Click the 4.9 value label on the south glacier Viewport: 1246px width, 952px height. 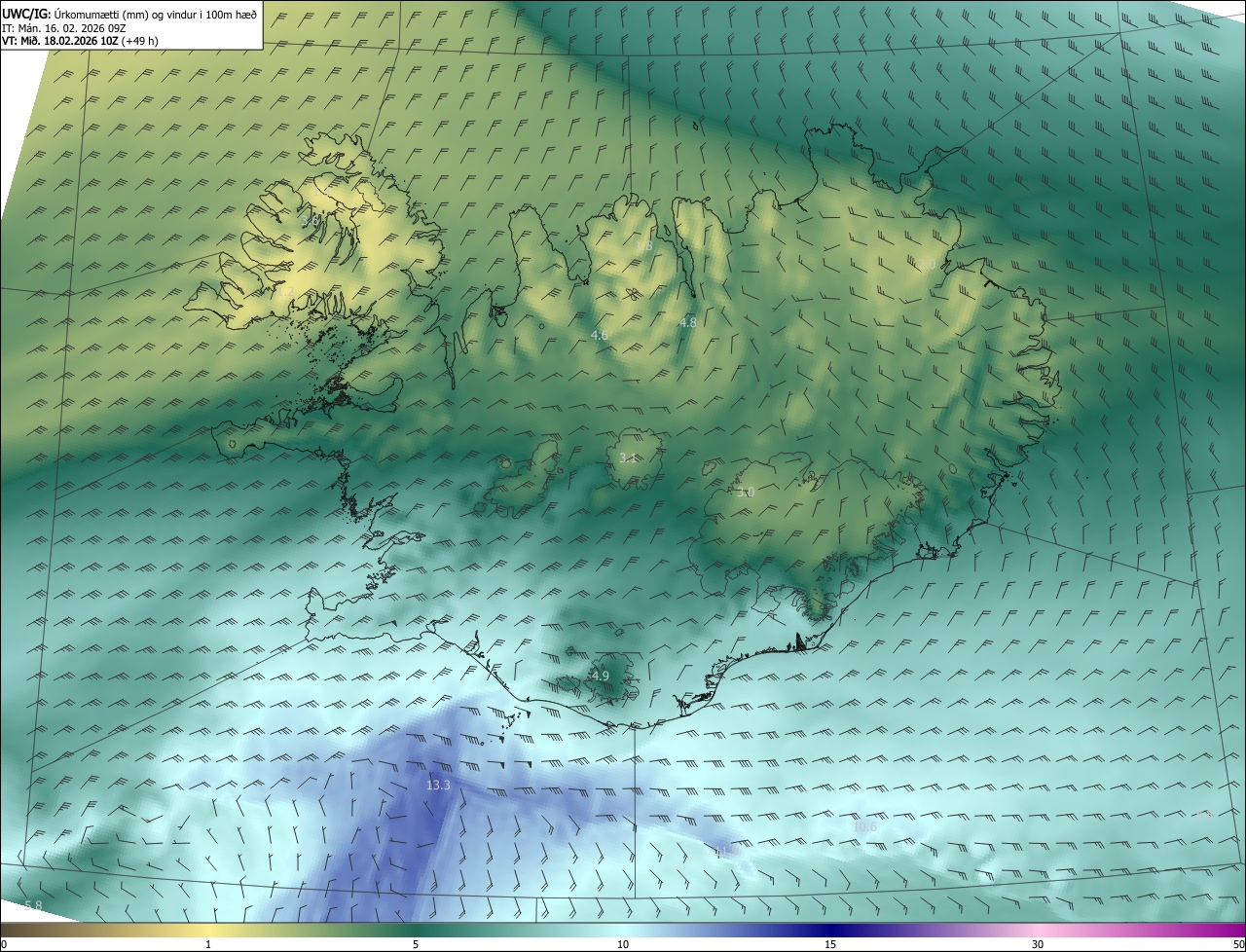pyautogui.click(x=600, y=676)
